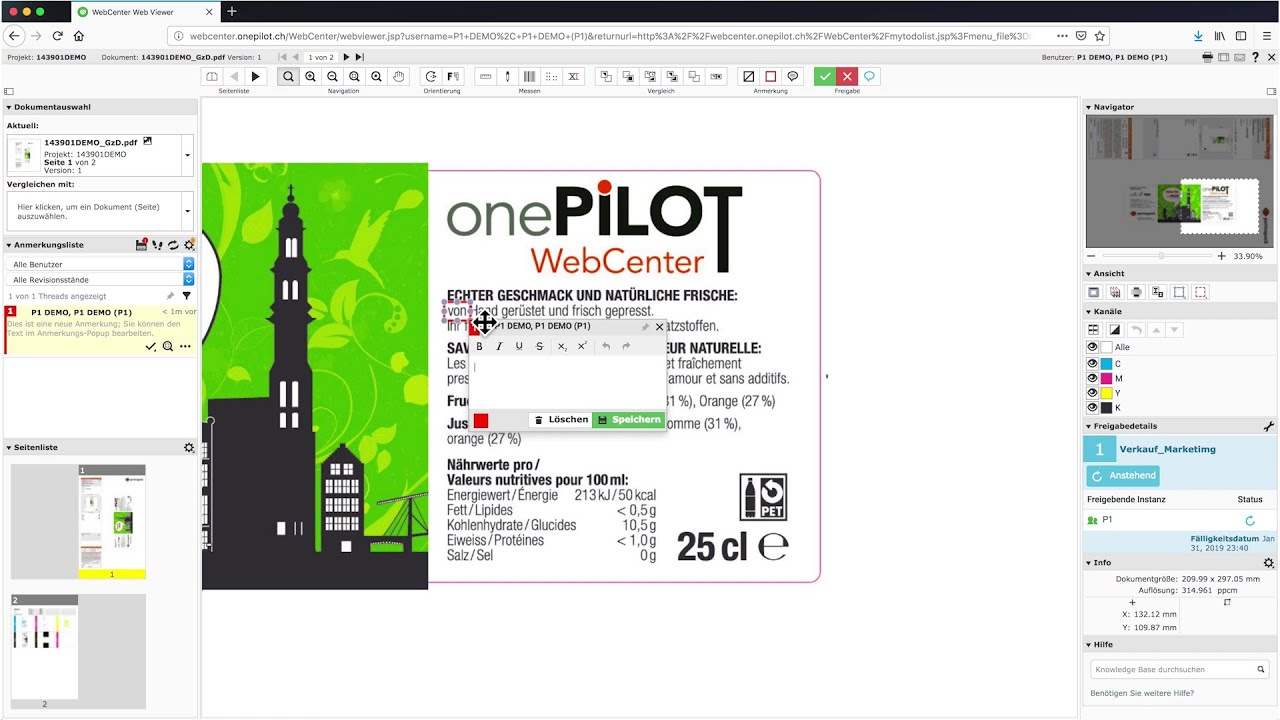
Task: Select the pan hand tool
Action: (398, 76)
